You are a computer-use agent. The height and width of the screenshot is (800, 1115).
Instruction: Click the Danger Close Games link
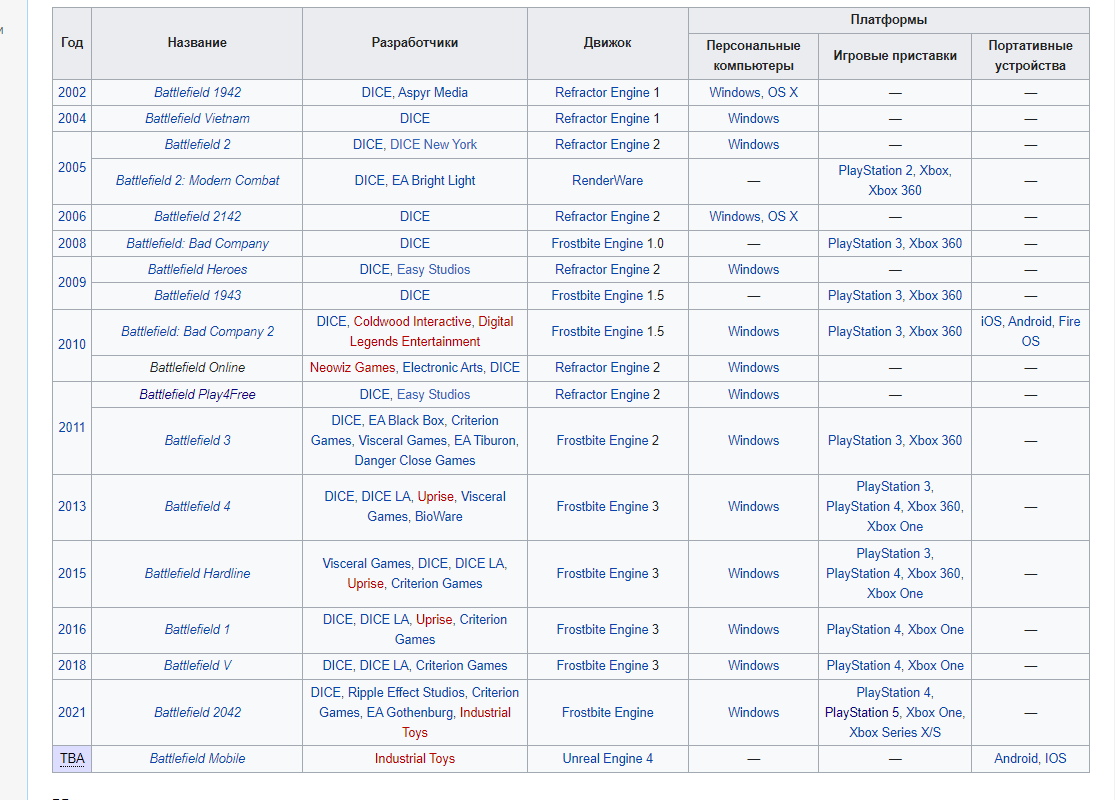pyautogui.click(x=415, y=461)
